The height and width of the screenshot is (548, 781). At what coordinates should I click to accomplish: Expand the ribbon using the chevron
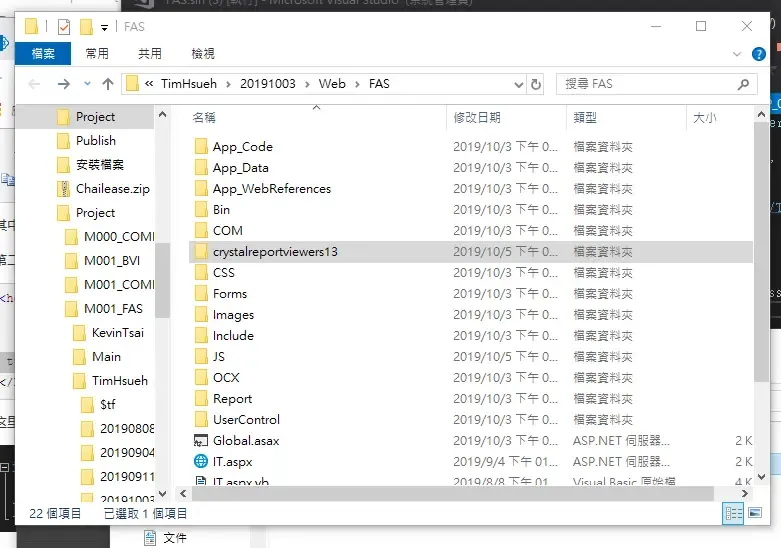(x=738, y=53)
